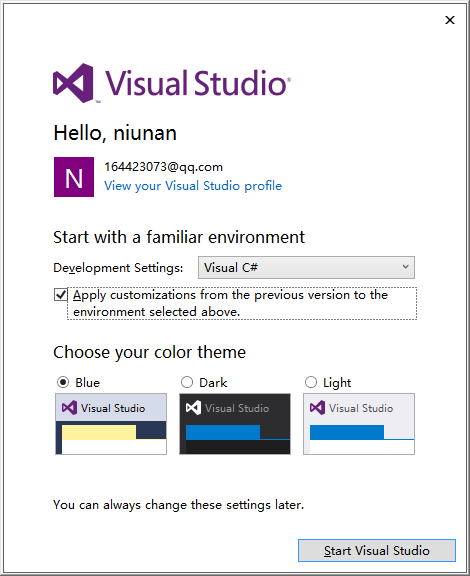The width and height of the screenshot is (470, 576).
Task: Select the Light theme radio button
Action: click(x=311, y=382)
